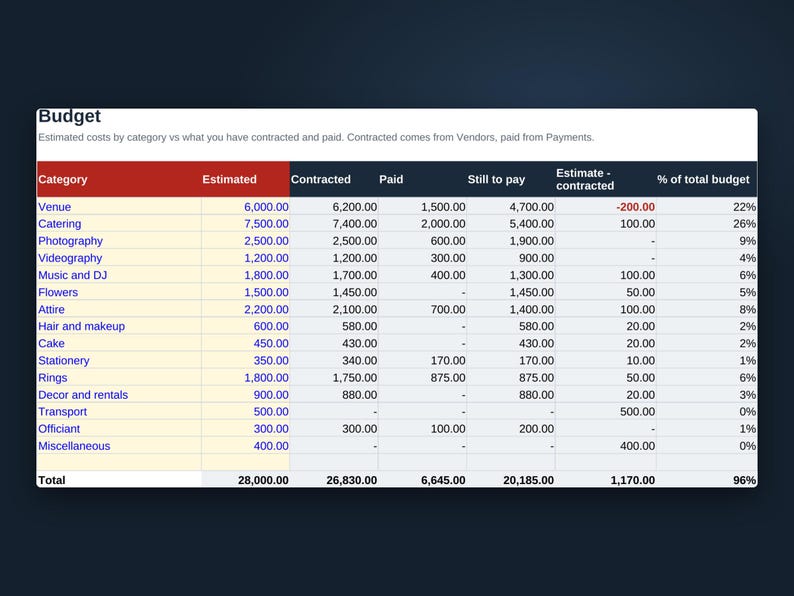The height and width of the screenshot is (596, 794).
Task: Click the Decor and rentals cell
Action: pos(119,395)
